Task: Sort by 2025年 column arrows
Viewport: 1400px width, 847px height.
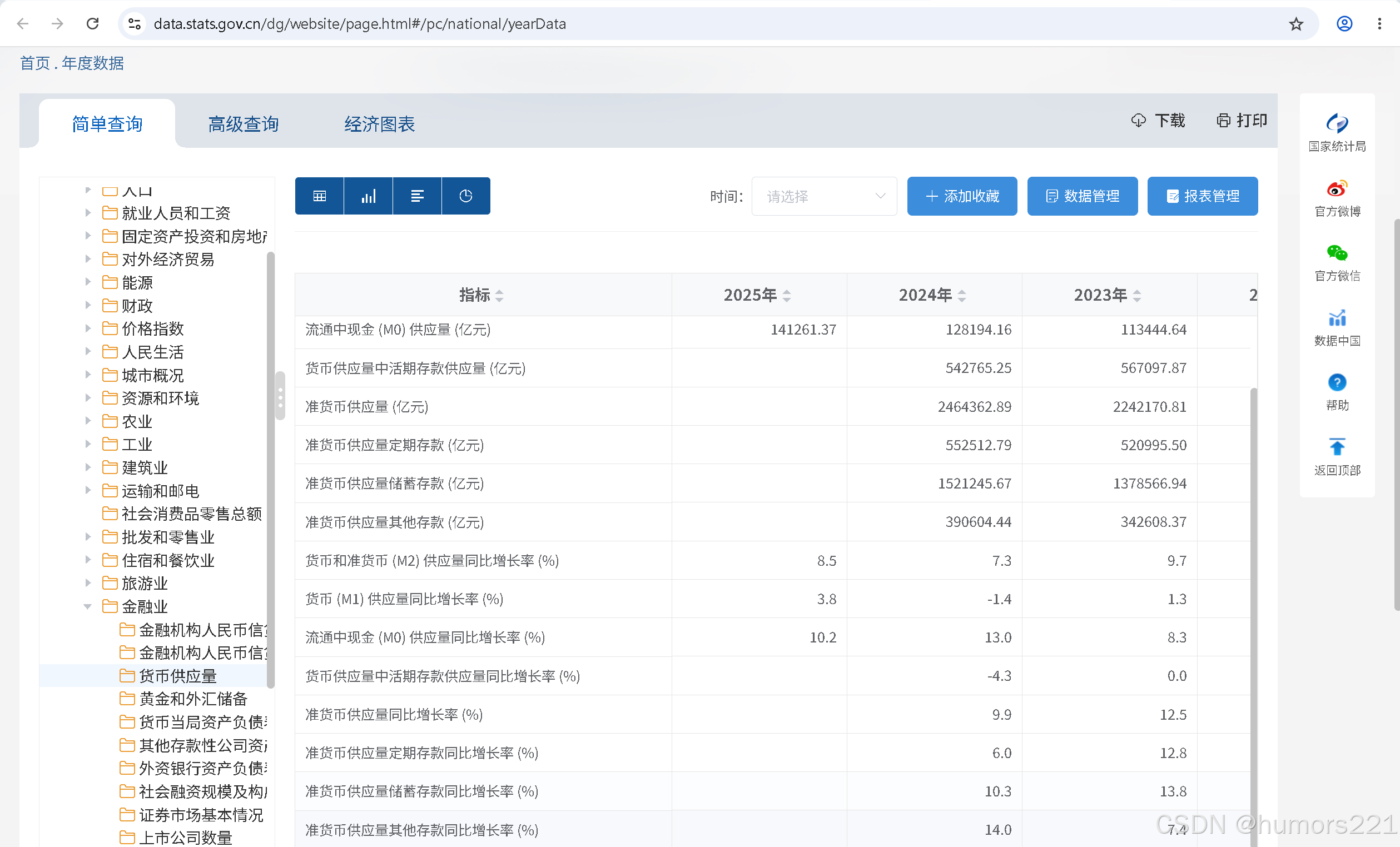Action: [787, 296]
